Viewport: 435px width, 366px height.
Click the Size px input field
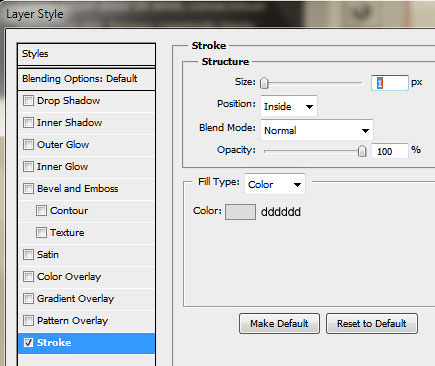click(390, 83)
